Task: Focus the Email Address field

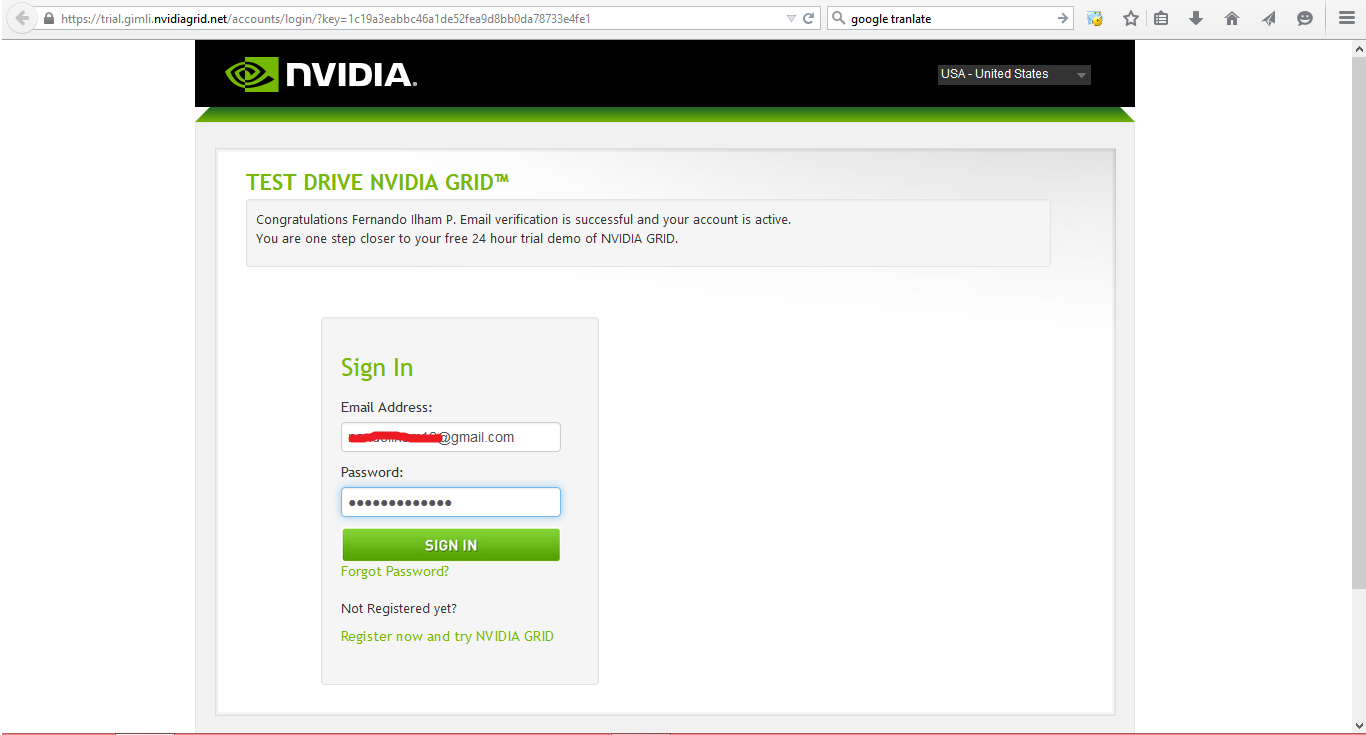Action: coord(451,437)
